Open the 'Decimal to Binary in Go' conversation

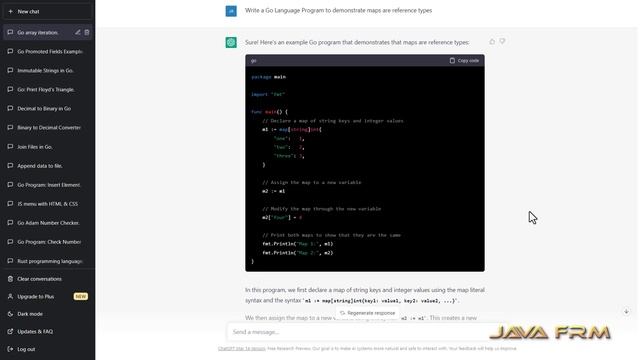tap(47, 109)
